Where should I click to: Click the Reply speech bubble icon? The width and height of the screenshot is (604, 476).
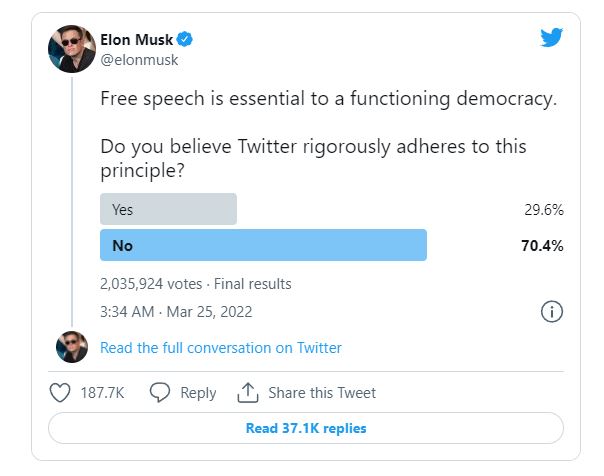coord(159,393)
